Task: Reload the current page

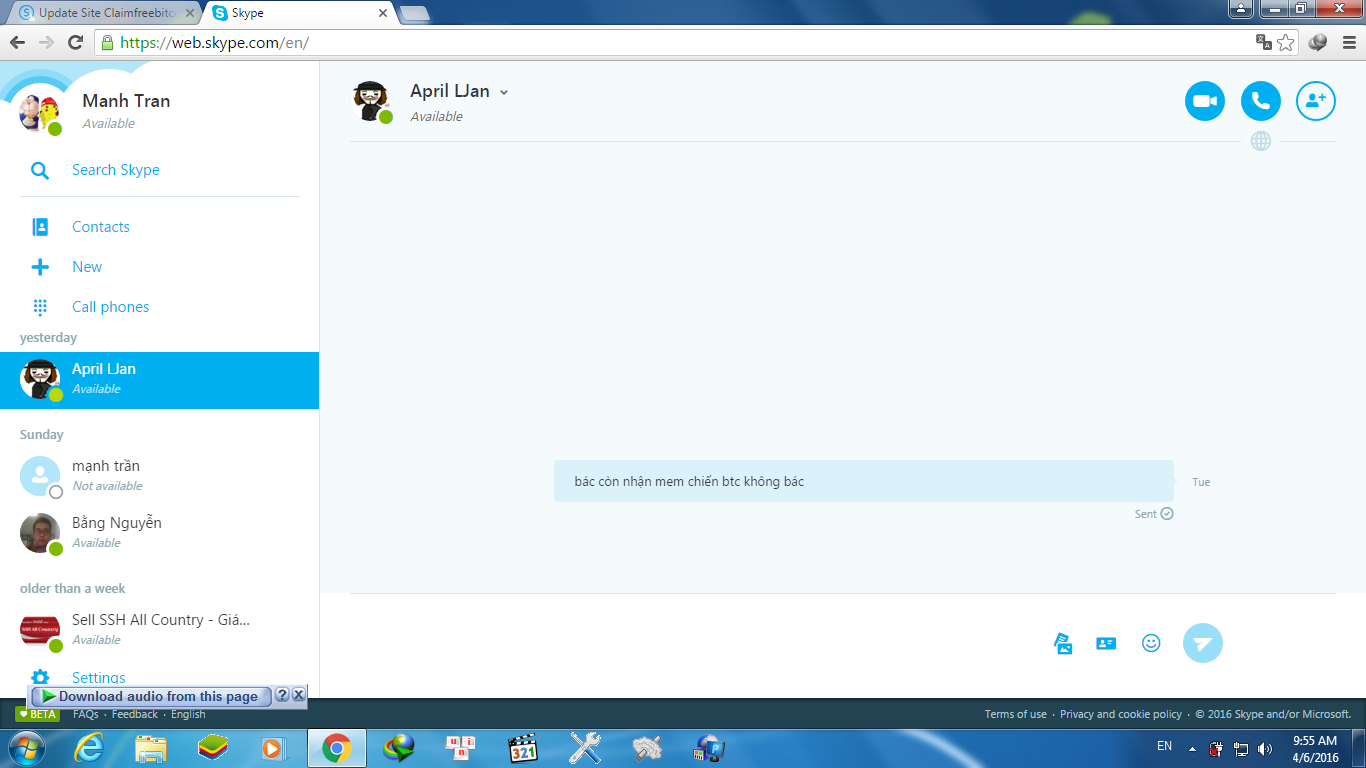Action: pyautogui.click(x=75, y=42)
